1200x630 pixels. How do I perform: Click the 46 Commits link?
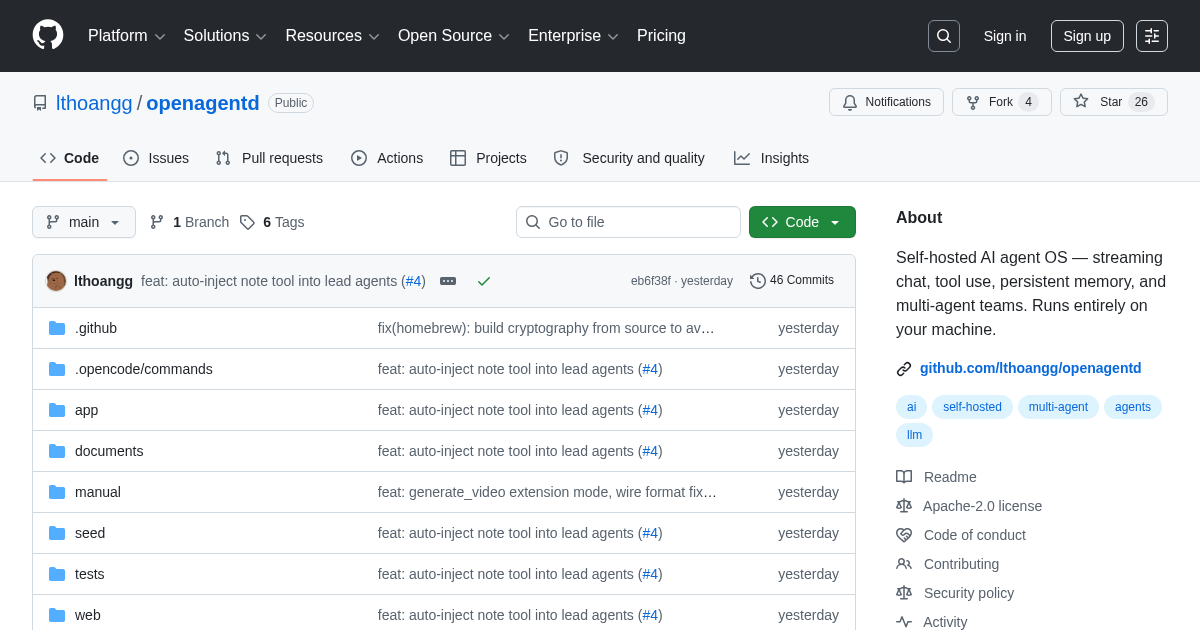point(792,281)
